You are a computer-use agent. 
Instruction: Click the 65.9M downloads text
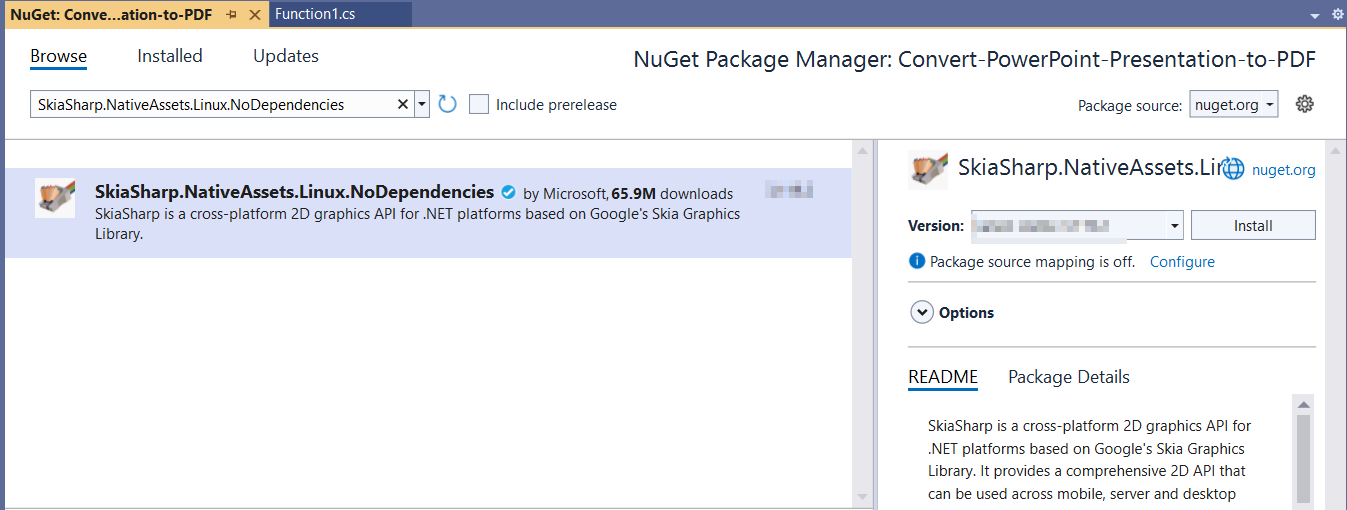point(672,194)
